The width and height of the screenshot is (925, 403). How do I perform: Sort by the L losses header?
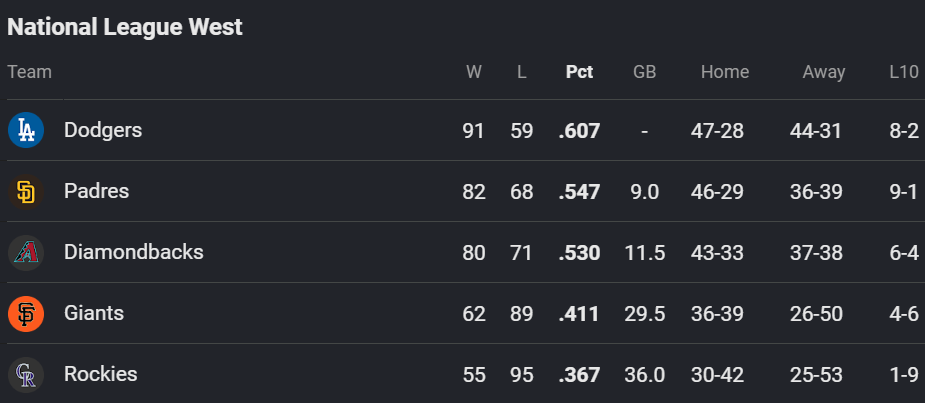(521, 72)
